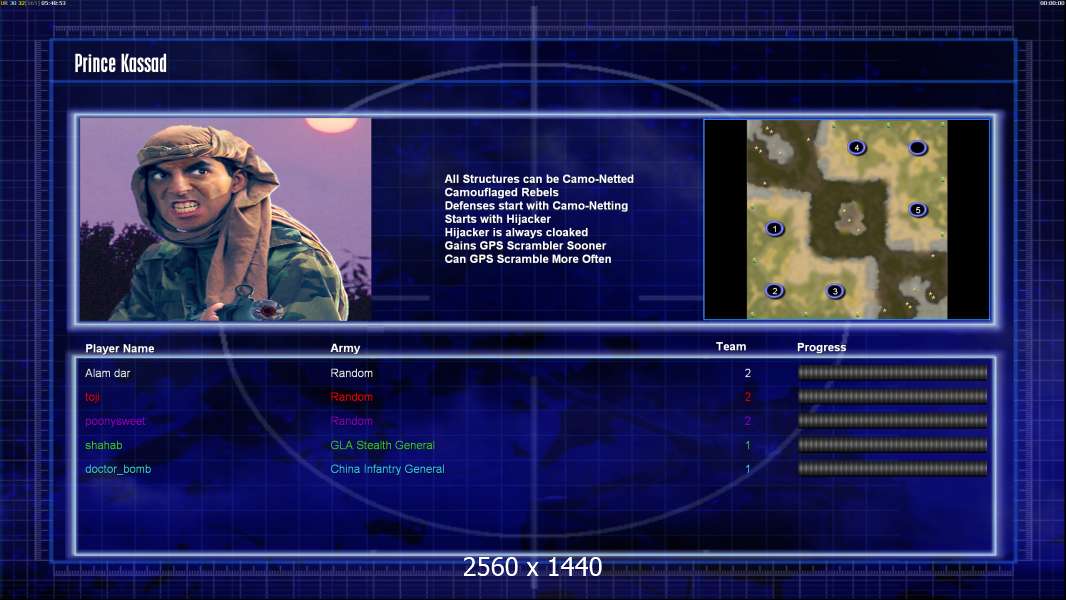Select player name 'doctor_bomb'
This screenshot has height=600, width=1066.
click(x=118, y=469)
